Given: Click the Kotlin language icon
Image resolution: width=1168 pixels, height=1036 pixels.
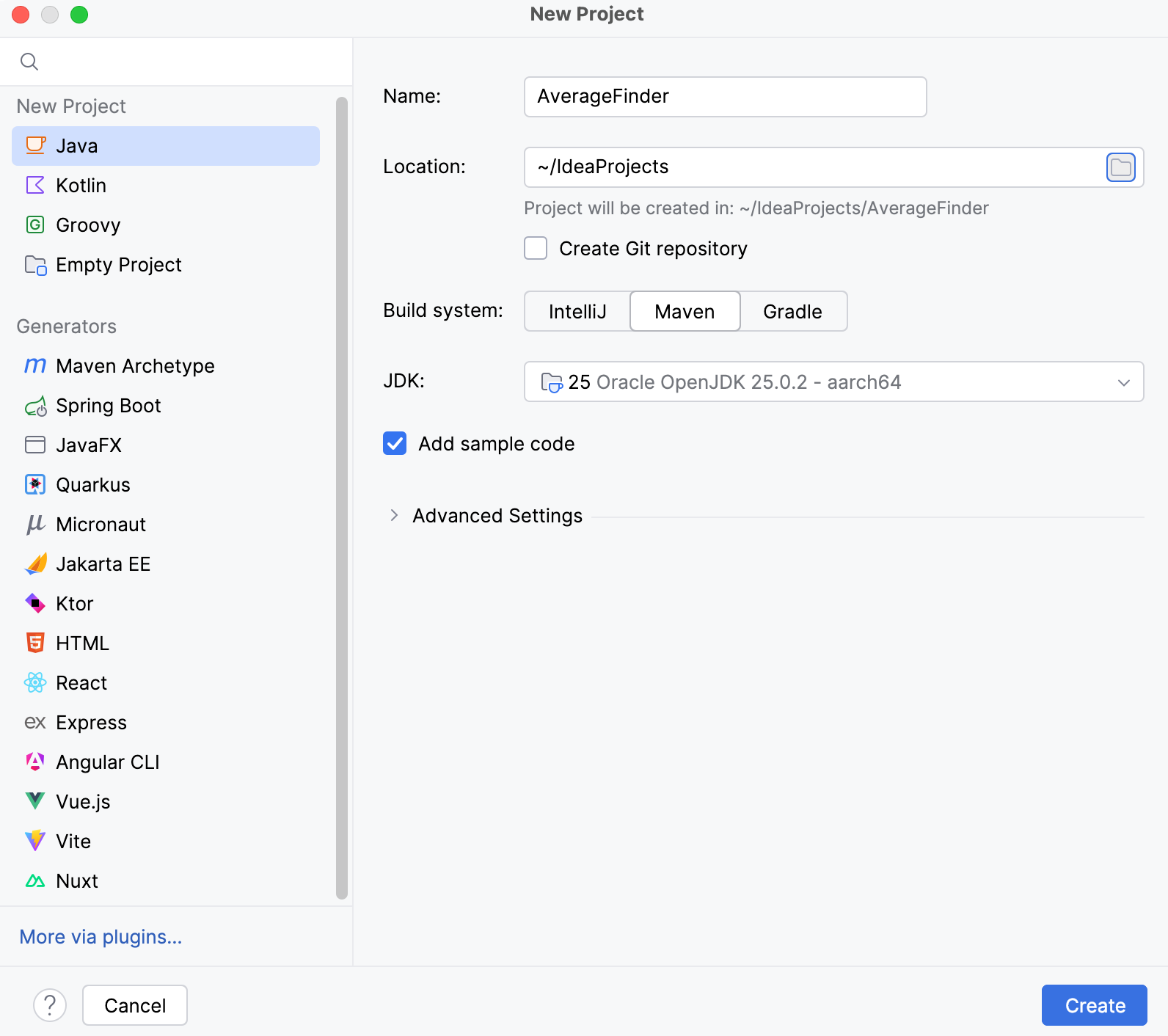Looking at the screenshot, I should point(35,186).
